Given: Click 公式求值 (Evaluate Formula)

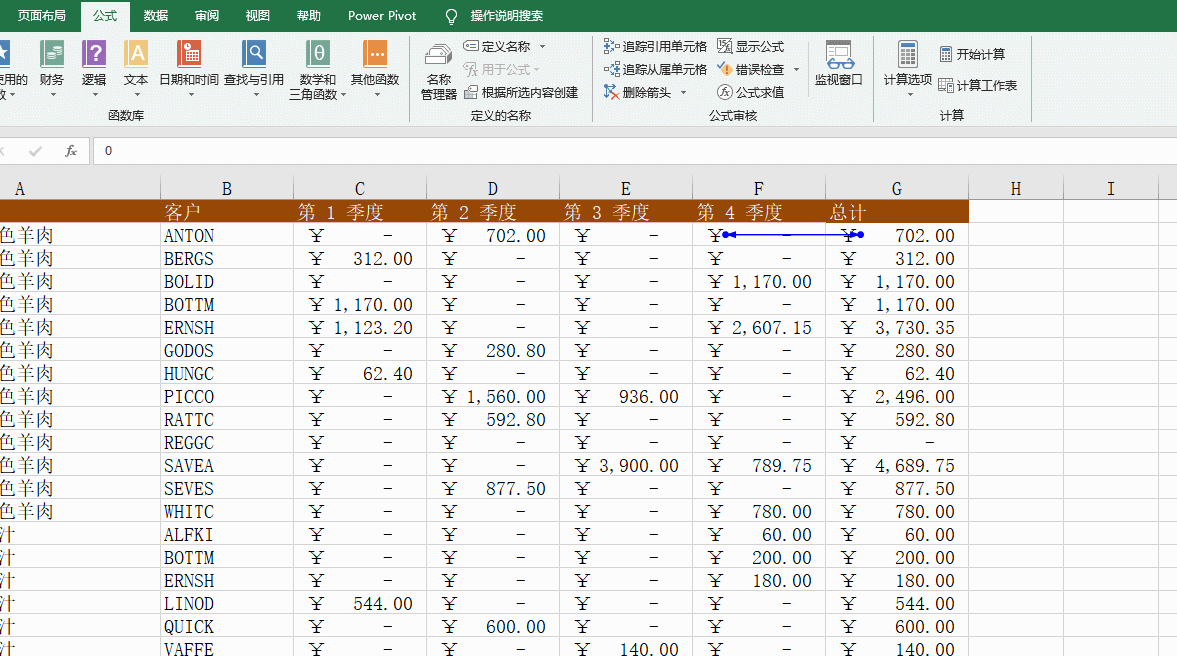Looking at the screenshot, I should pyautogui.click(x=750, y=92).
